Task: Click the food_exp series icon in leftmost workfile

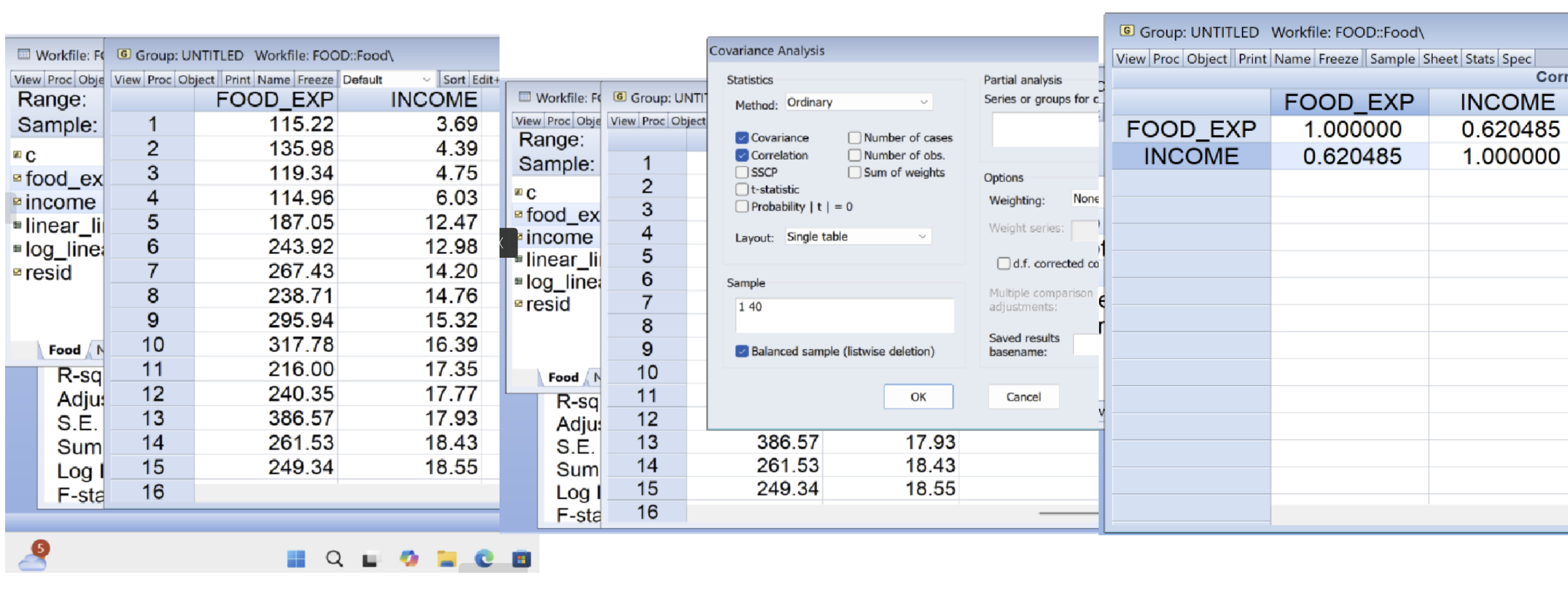Action: click(17, 179)
